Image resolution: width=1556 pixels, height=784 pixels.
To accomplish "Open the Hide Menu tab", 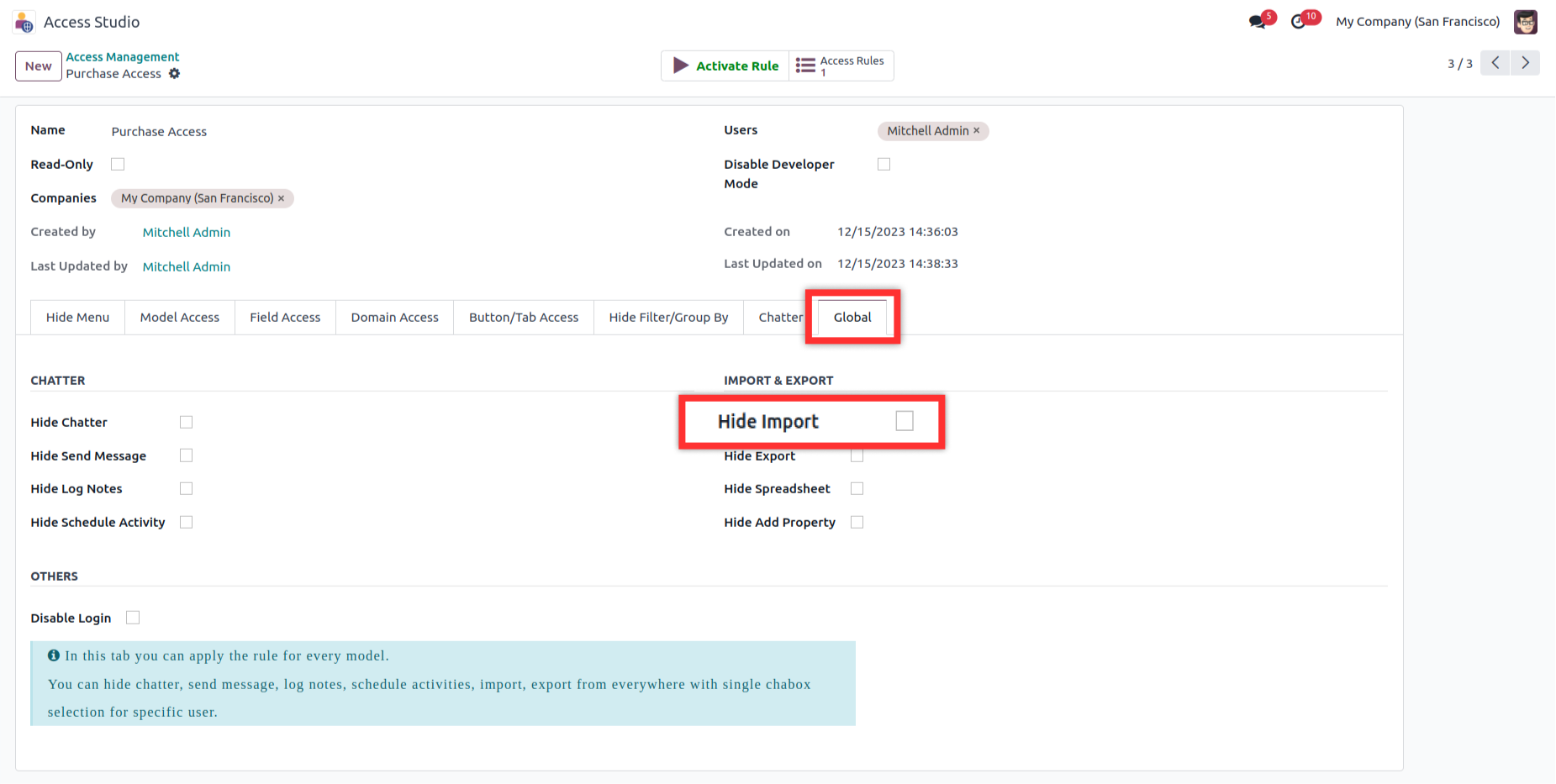I will click(x=77, y=318).
